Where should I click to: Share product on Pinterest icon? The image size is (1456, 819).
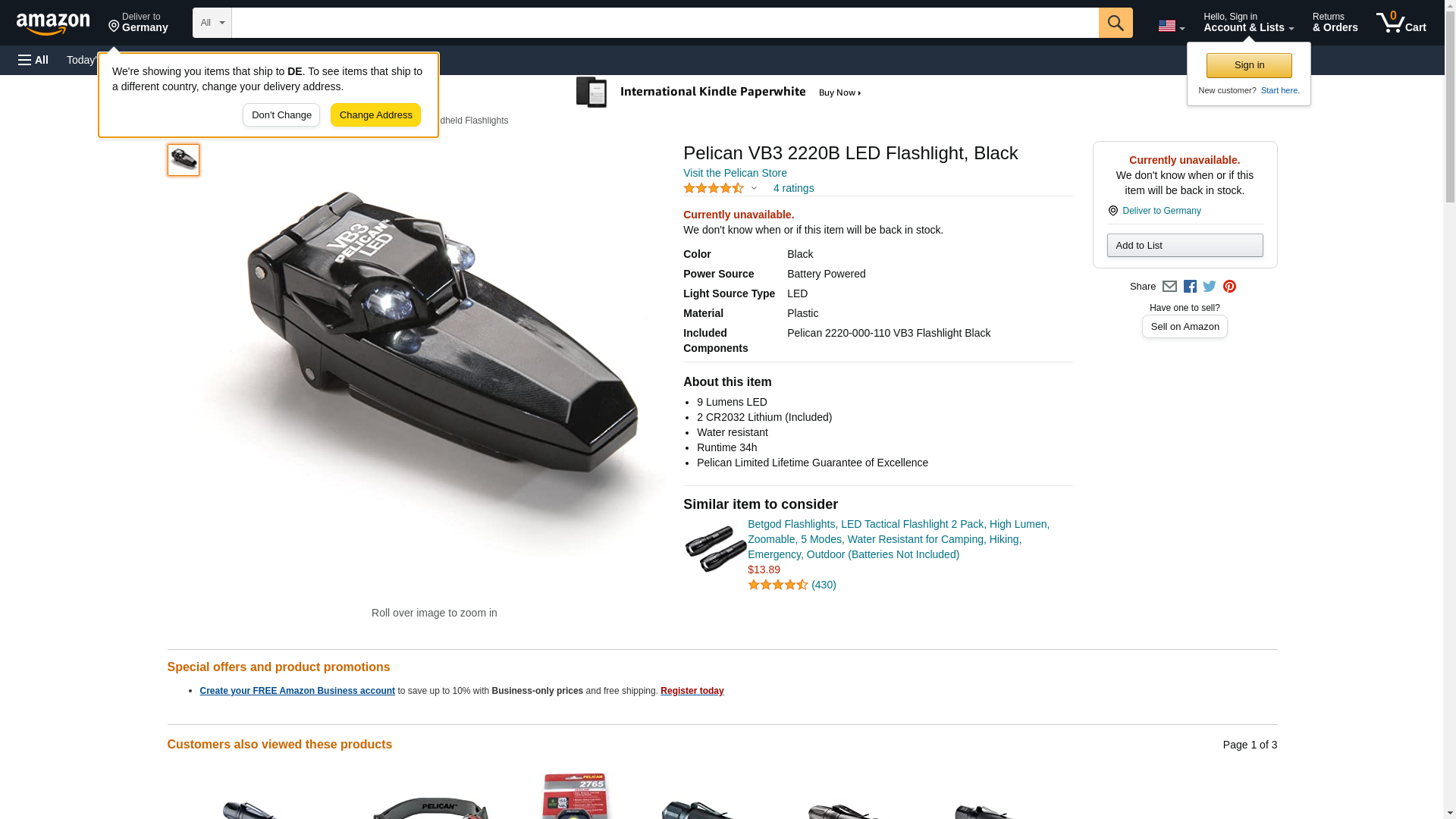point(1229,287)
